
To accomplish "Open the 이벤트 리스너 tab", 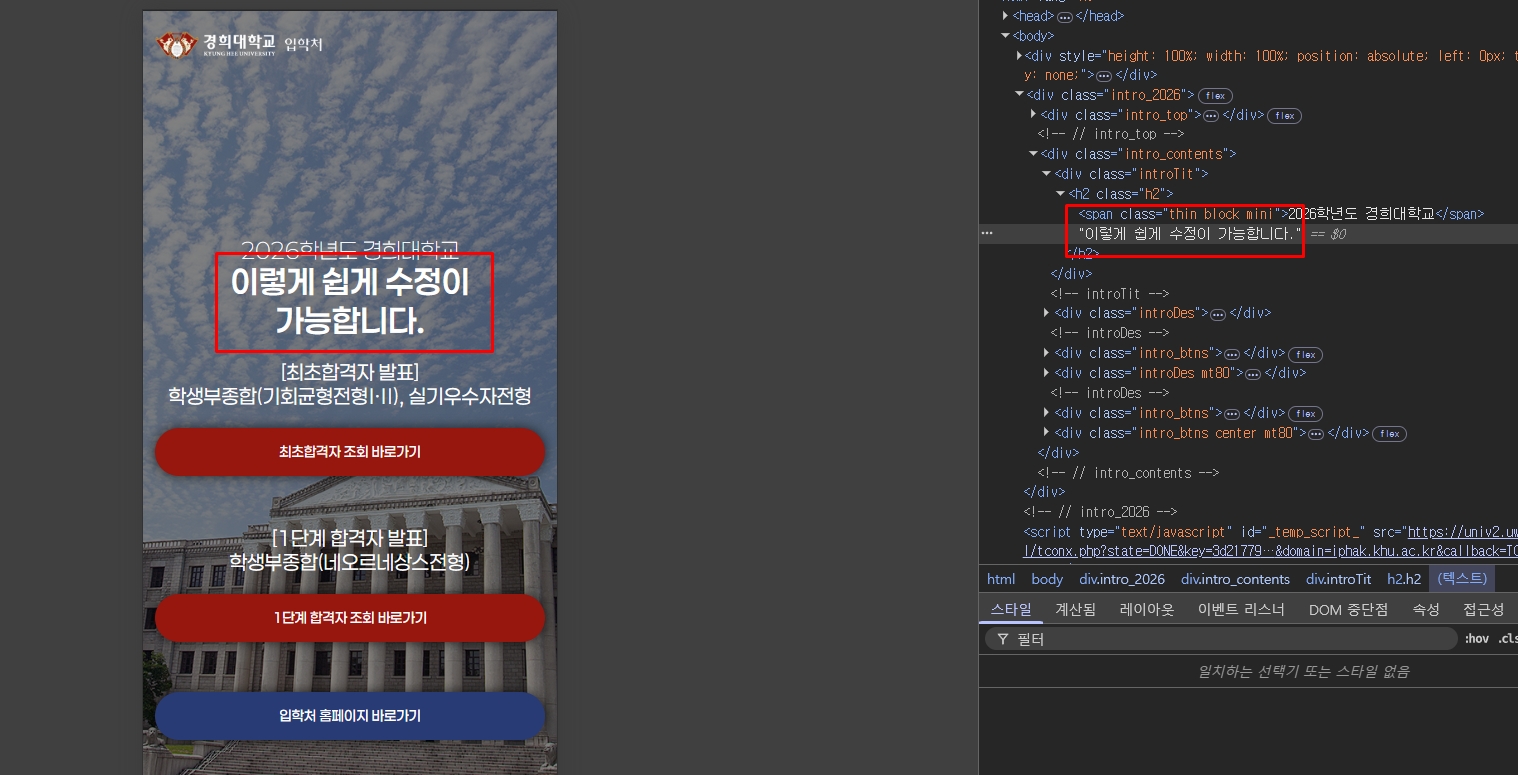I will (x=1240, y=609).
